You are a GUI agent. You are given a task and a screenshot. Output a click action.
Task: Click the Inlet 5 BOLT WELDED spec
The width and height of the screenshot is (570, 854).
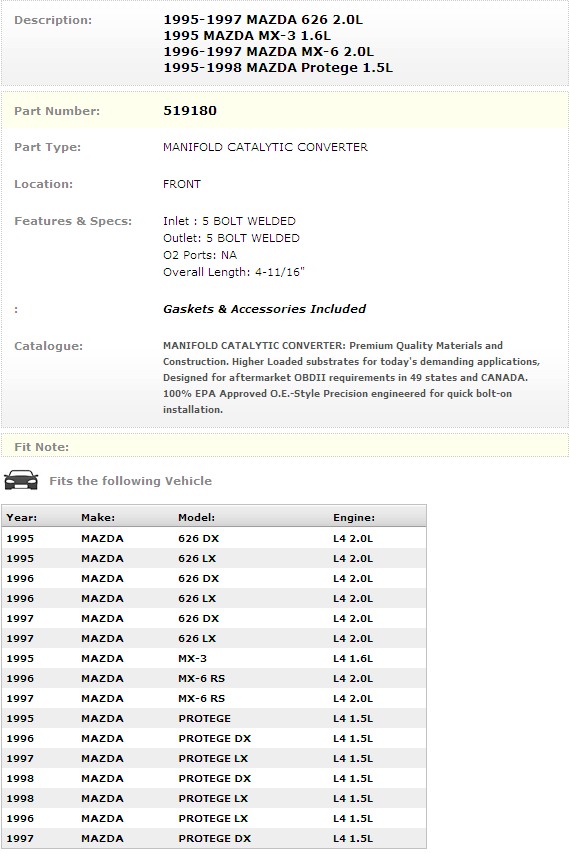(229, 221)
